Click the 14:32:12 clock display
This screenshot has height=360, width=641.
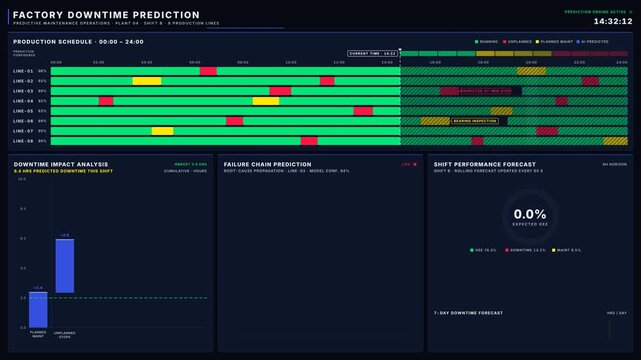[x=613, y=21]
